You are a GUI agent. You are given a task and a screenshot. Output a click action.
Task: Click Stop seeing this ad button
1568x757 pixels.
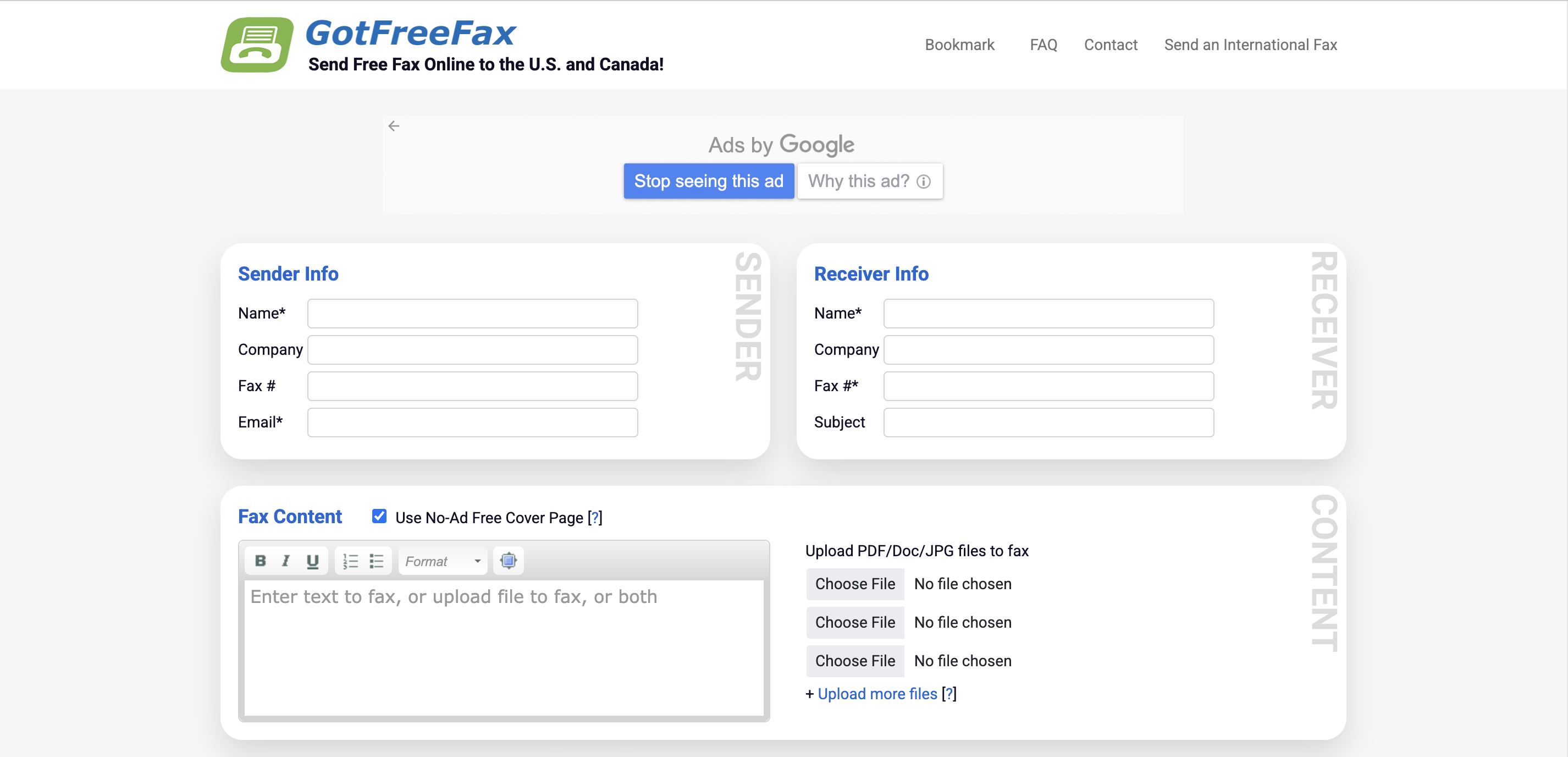(708, 181)
